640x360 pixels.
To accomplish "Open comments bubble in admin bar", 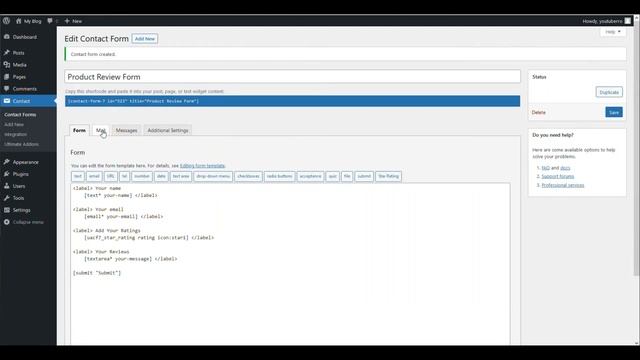I will point(50,21).
